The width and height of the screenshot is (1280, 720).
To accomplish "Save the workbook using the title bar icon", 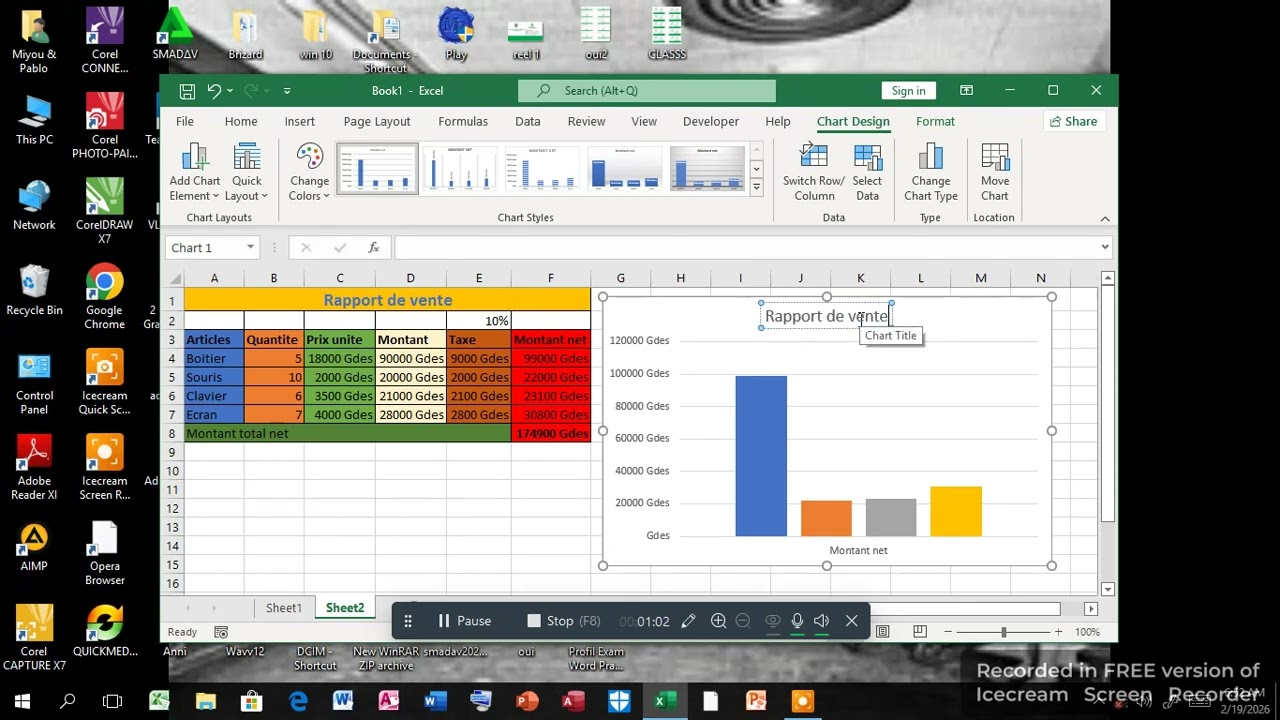I will [187, 91].
